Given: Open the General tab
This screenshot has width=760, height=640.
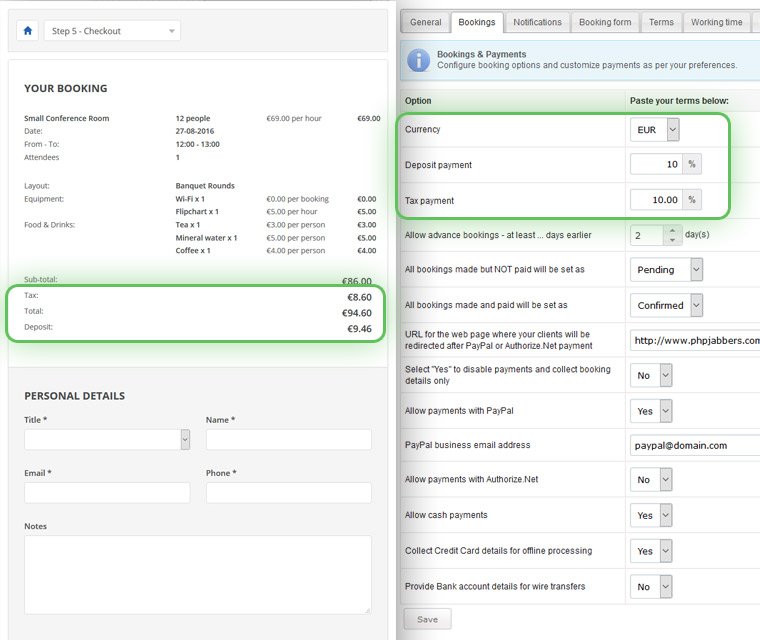Looking at the screenshot, I should 426,22.
